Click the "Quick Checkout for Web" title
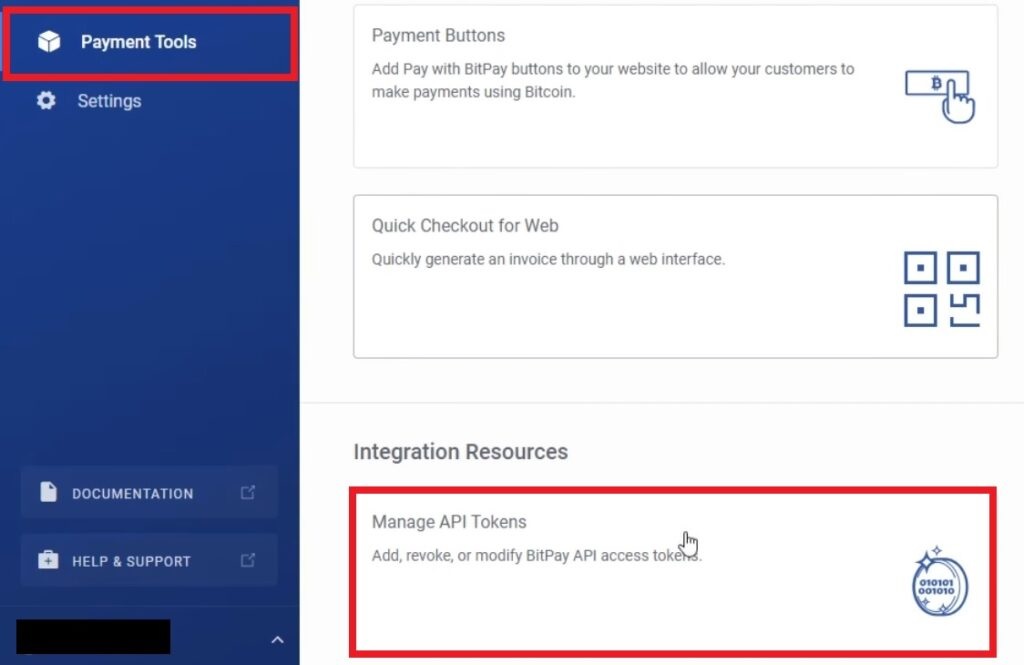 (x=465, y=225)
